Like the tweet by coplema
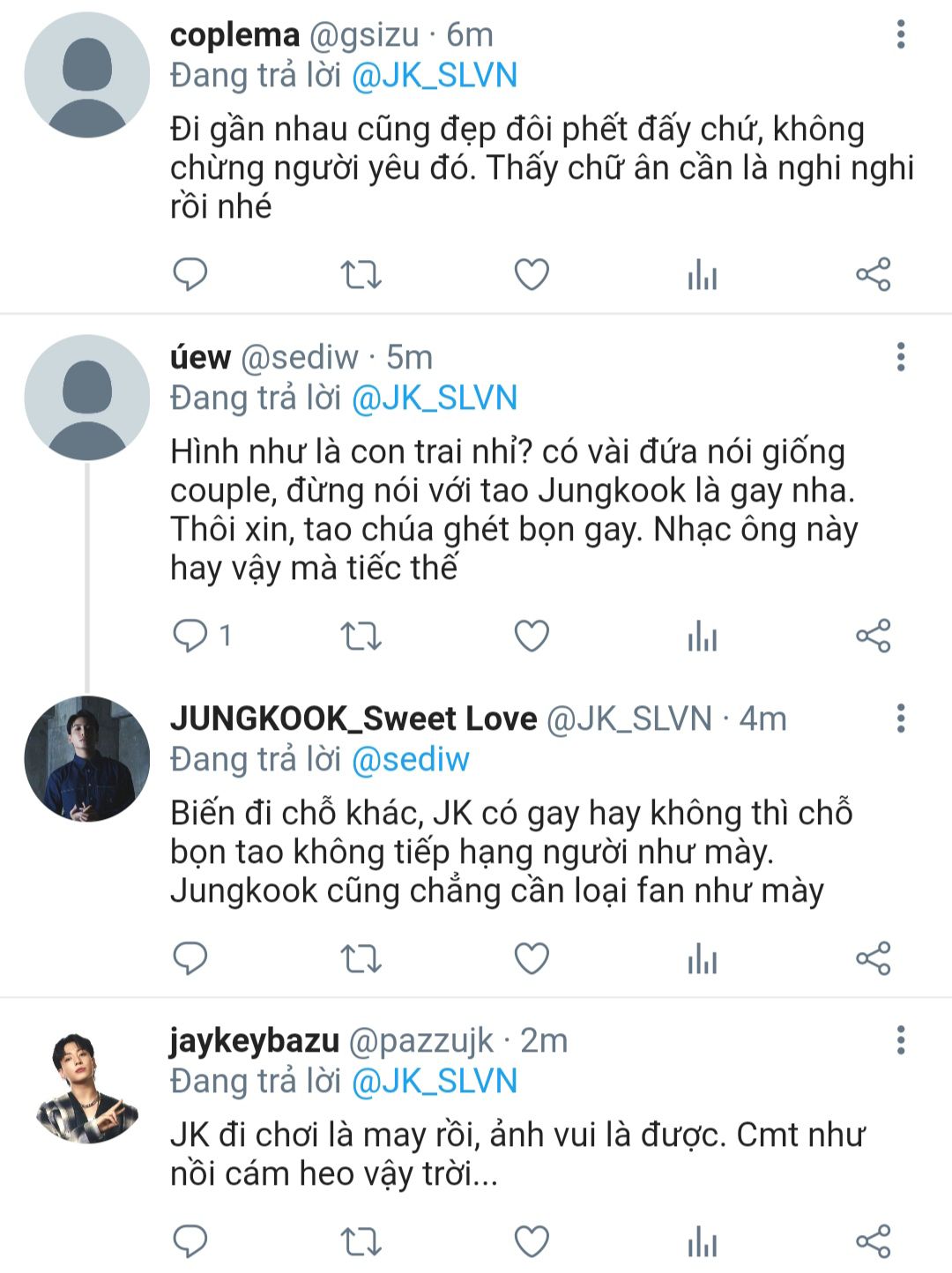 (532, 275)
